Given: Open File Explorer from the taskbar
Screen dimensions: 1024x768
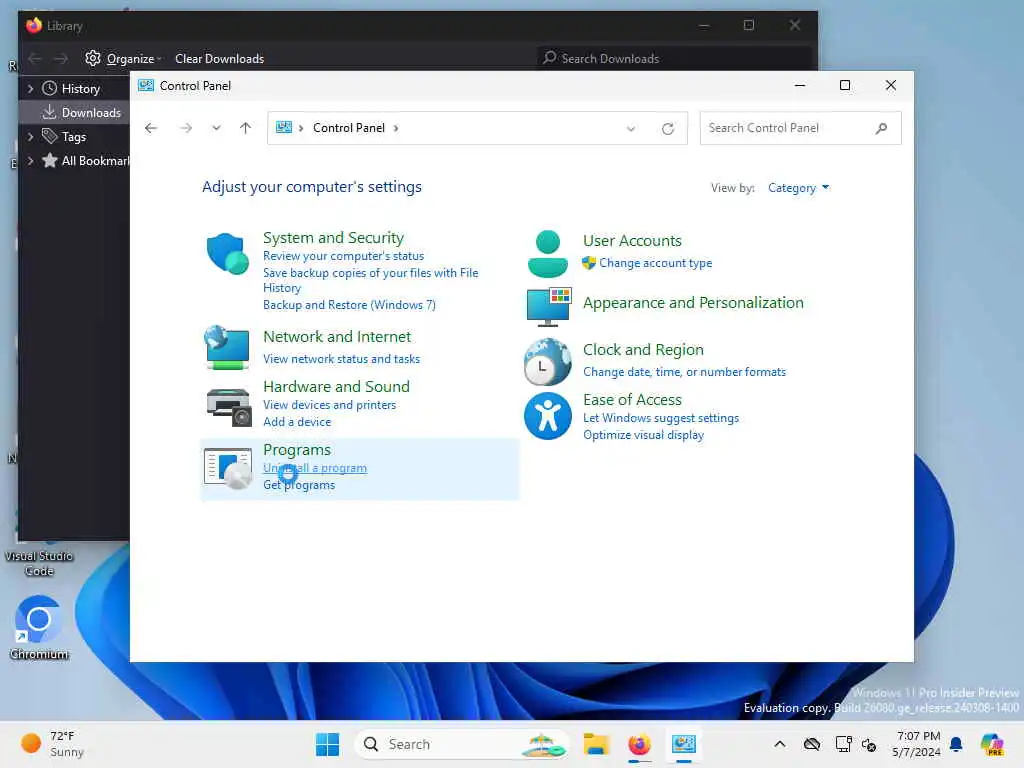Looking at the screenshot, I should pos(596,744).
